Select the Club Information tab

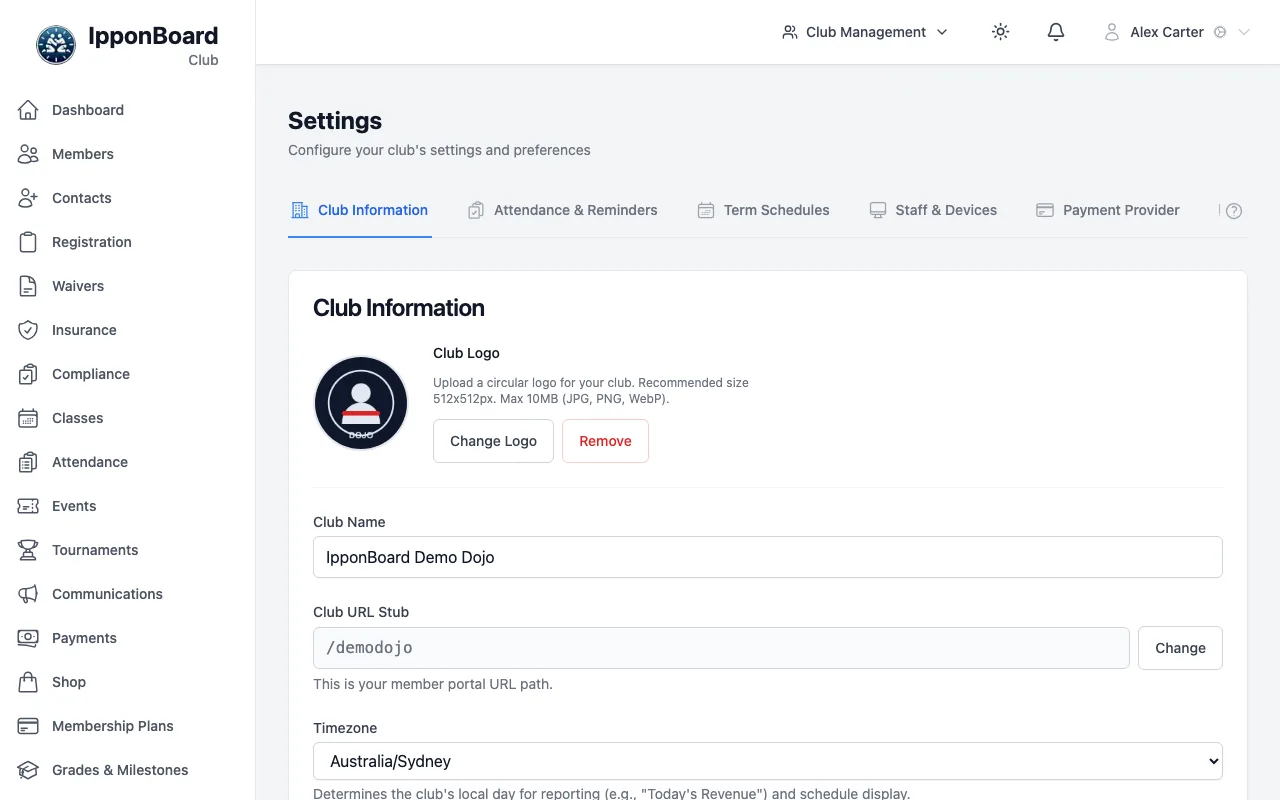tap(360, 210)
